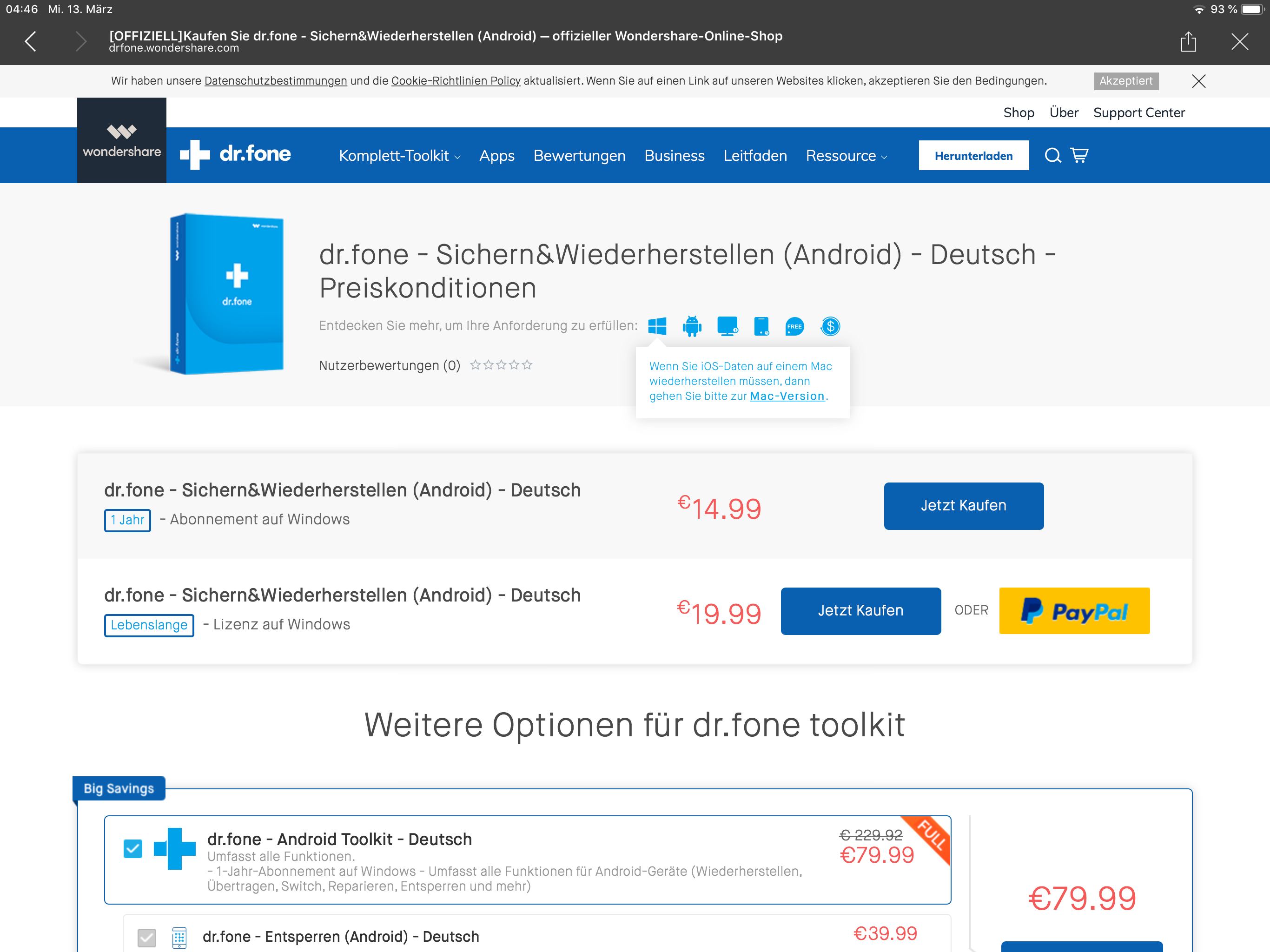The image size is (1270, 952).
Task: Open the Mac-Version link in tooltip
Action: 787,396
